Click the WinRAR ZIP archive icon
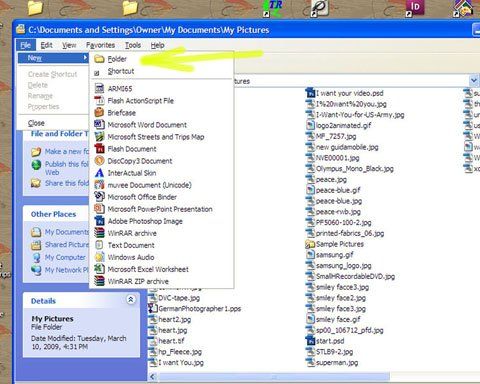This screenshot has height=384, width=480. pos(99,281)
